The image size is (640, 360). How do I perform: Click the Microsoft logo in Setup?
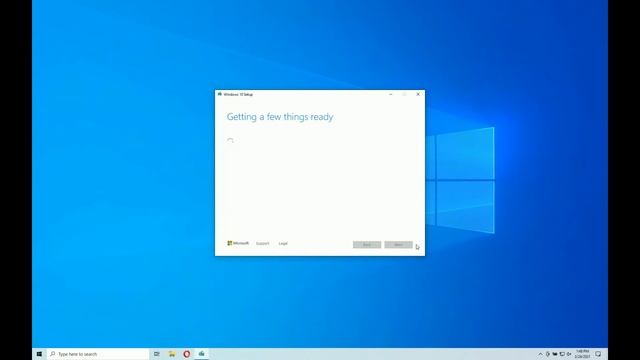coord(238,243)
